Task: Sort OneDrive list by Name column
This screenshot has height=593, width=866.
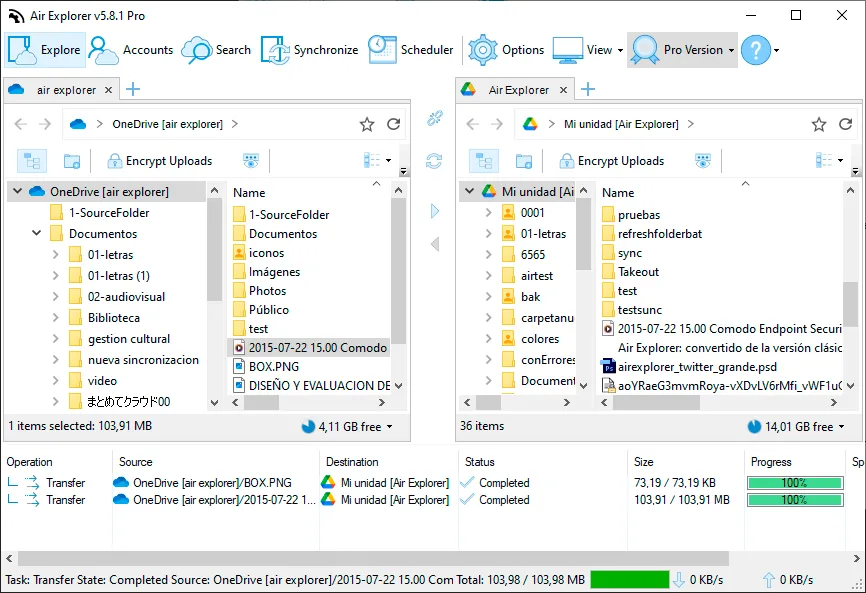Action: 249,193
